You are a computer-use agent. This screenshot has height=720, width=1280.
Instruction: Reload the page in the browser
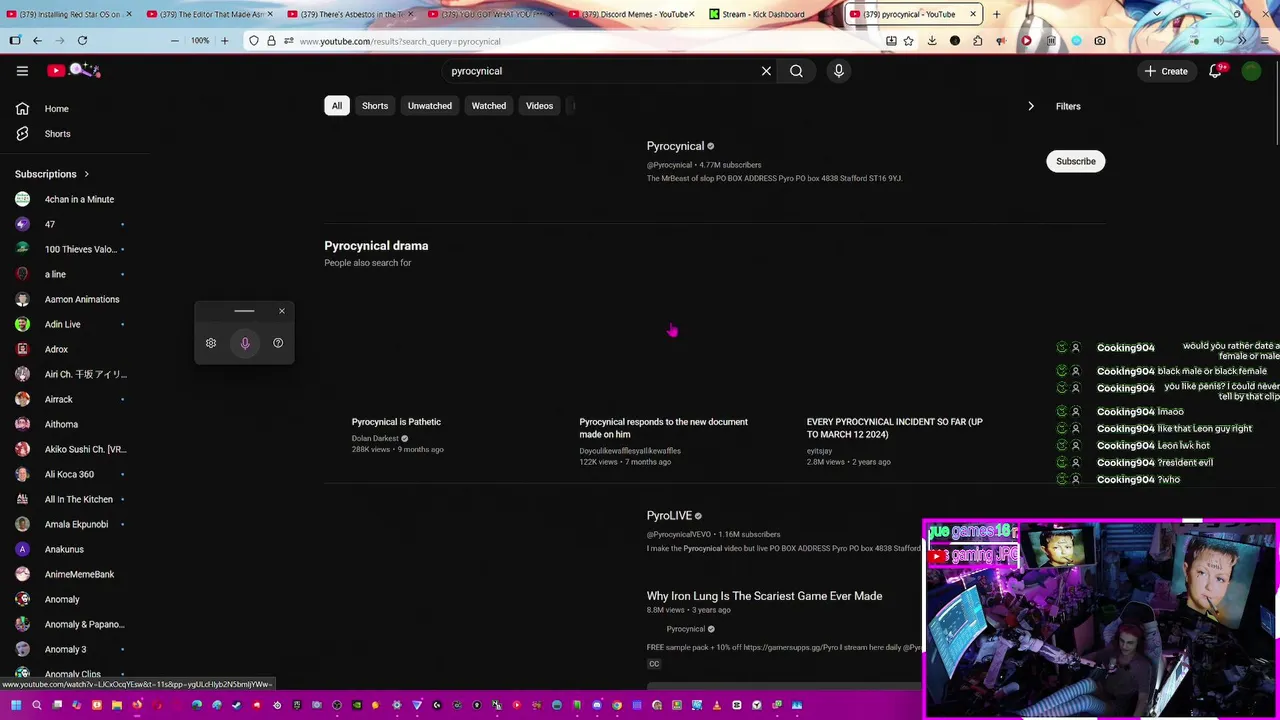tap(82, 41)
